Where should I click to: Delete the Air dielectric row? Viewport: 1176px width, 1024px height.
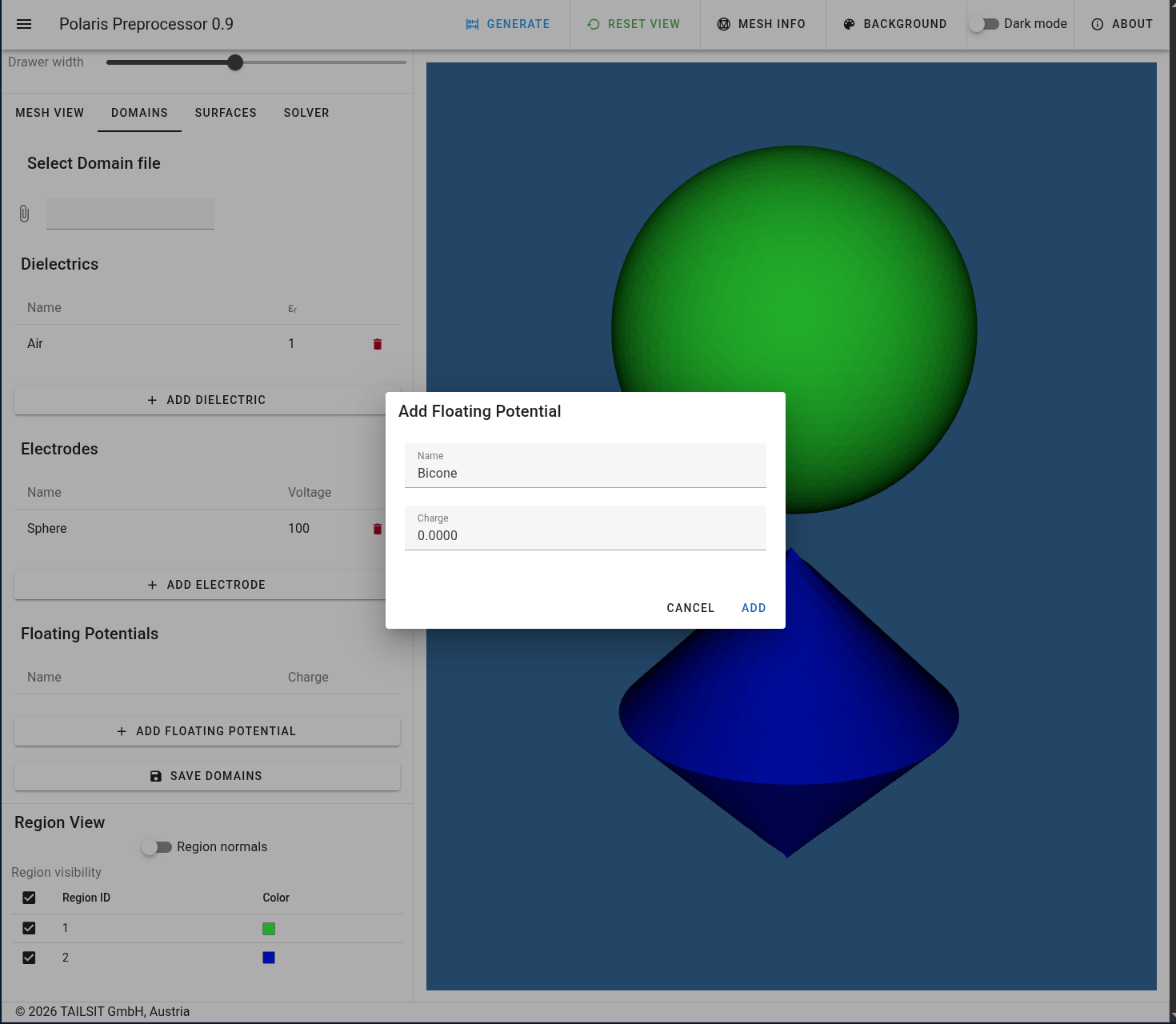378,344
